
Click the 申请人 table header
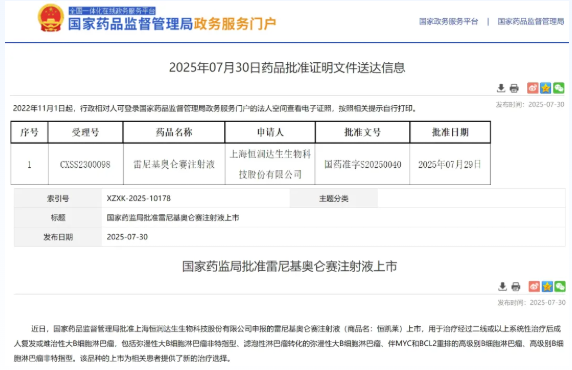pyautogui.click(x=270, y=132)
